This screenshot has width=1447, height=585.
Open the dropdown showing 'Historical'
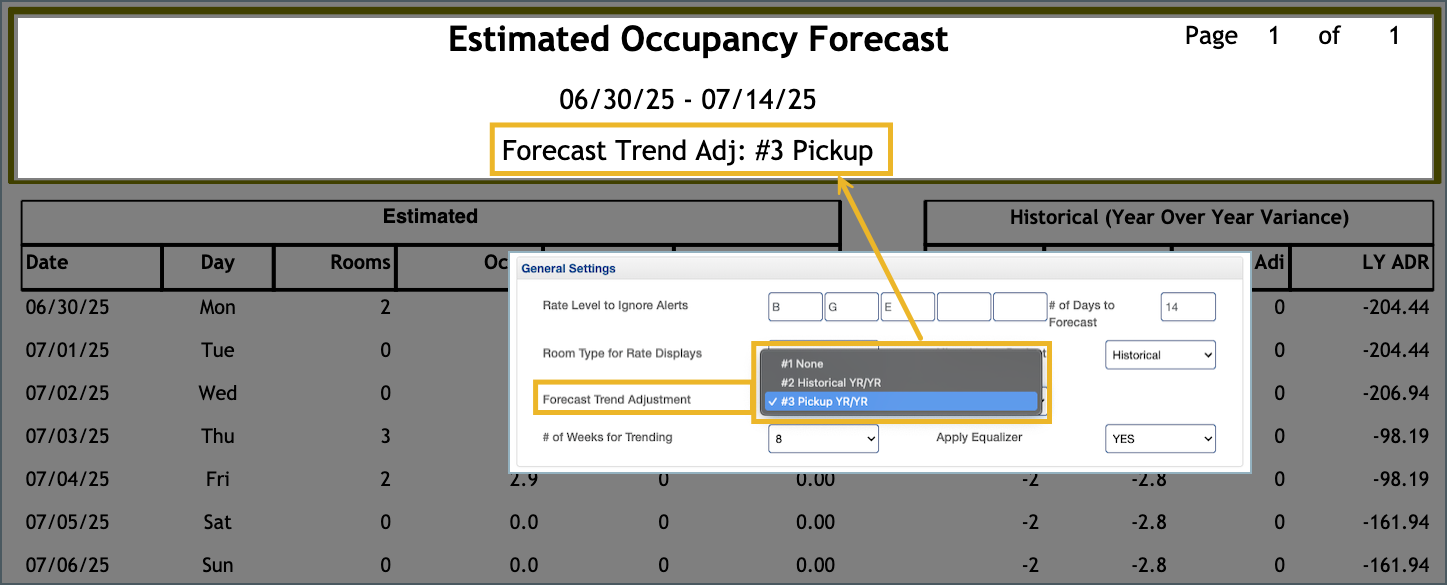coord(1160,355)
